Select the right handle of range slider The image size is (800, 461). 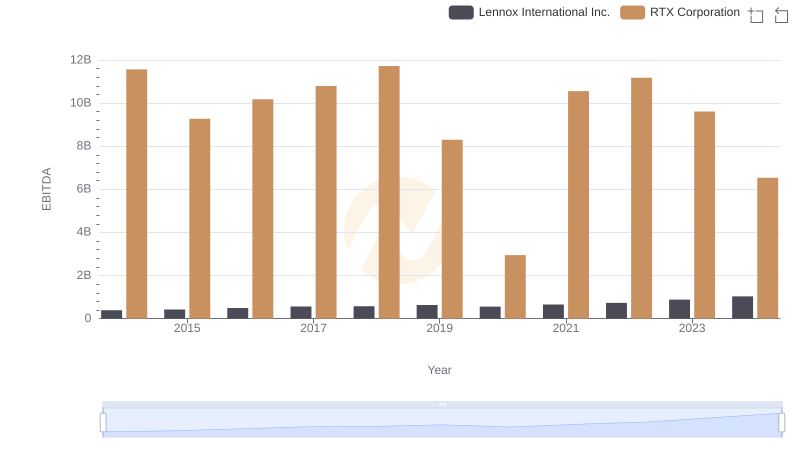click(x=782, y=423)
